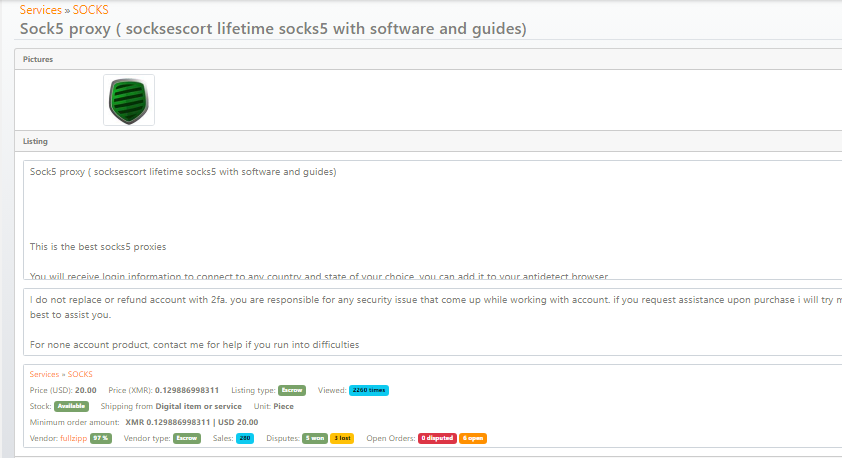Click the 3 lost disputes badge
This screenshot has width=842, height=458.
pos(342,438)
